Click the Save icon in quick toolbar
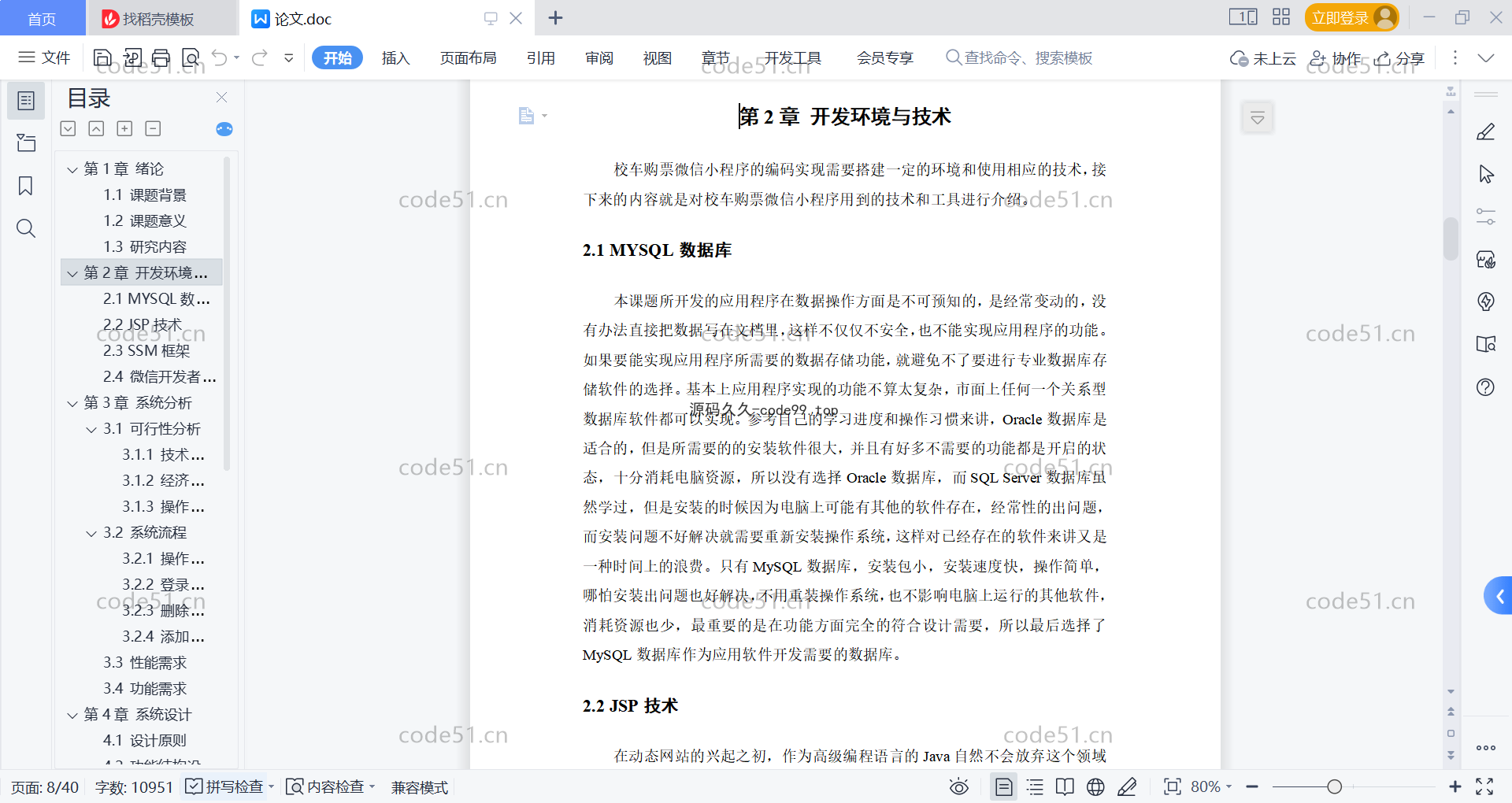Screen dimensions: 1512x803 pos(102,57)
